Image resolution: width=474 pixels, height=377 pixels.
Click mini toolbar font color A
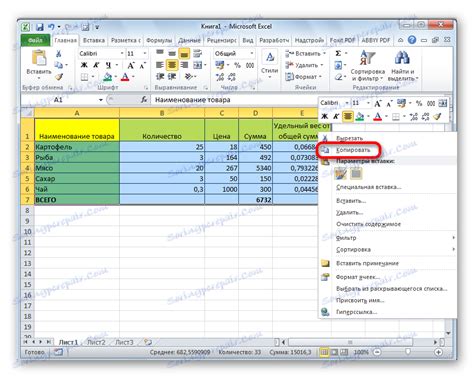coord(377,116)
